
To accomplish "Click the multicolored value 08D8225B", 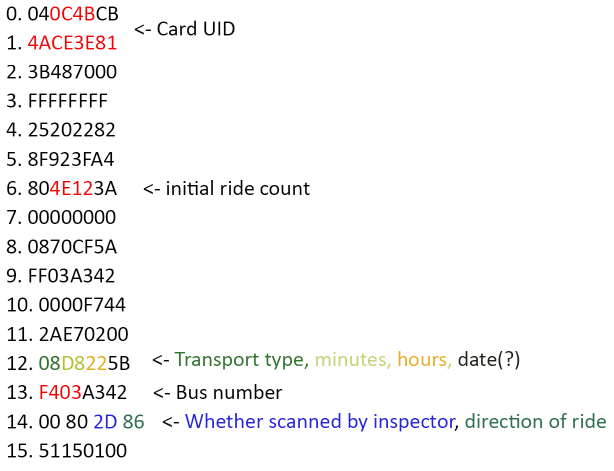I will tap(84, 363).
